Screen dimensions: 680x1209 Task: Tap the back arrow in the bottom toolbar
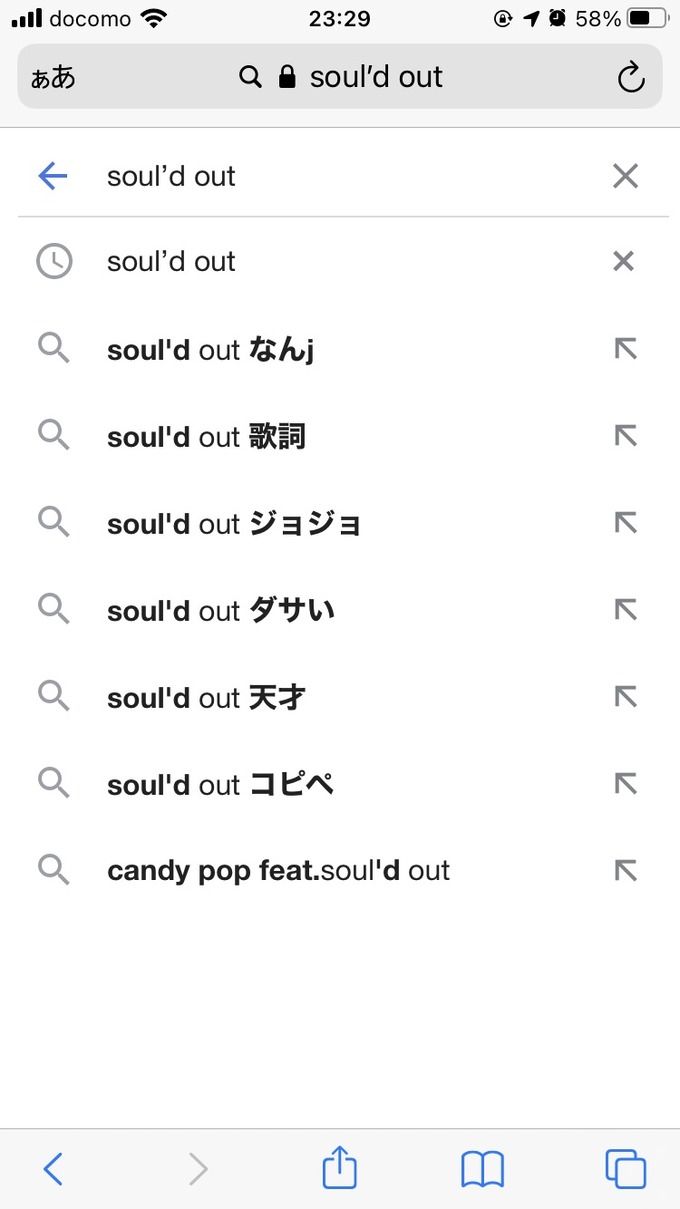point(54,1168)
